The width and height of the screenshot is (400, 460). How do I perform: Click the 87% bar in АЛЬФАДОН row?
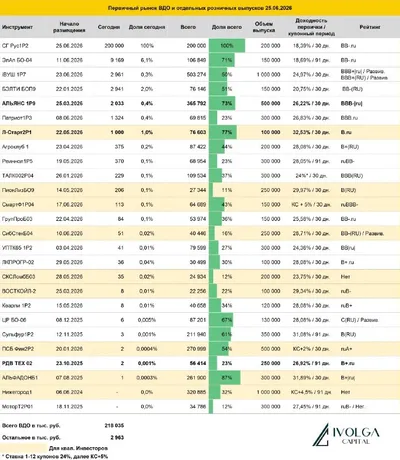coord(225,378)
